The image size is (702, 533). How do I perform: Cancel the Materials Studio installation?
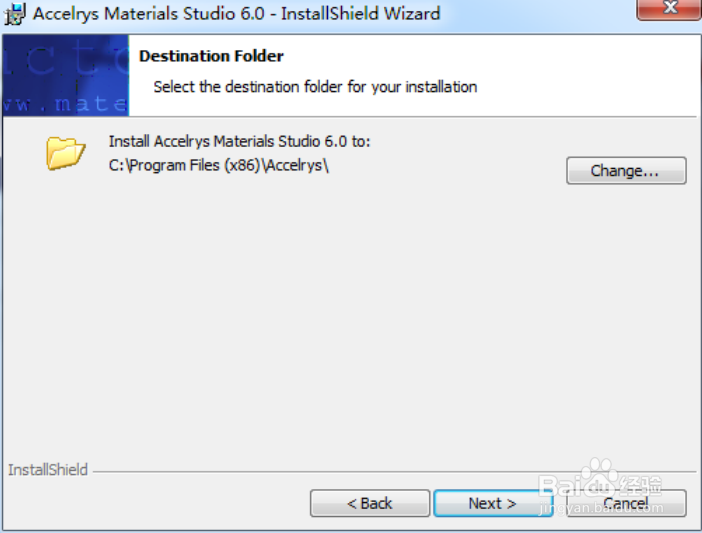click(626, 503)
